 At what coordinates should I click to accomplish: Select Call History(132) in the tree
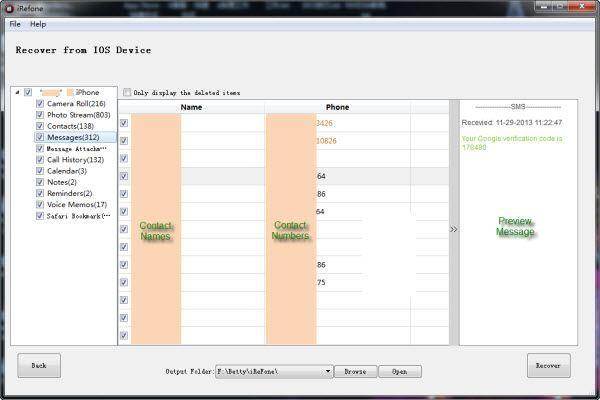click(x=75, y=160)
